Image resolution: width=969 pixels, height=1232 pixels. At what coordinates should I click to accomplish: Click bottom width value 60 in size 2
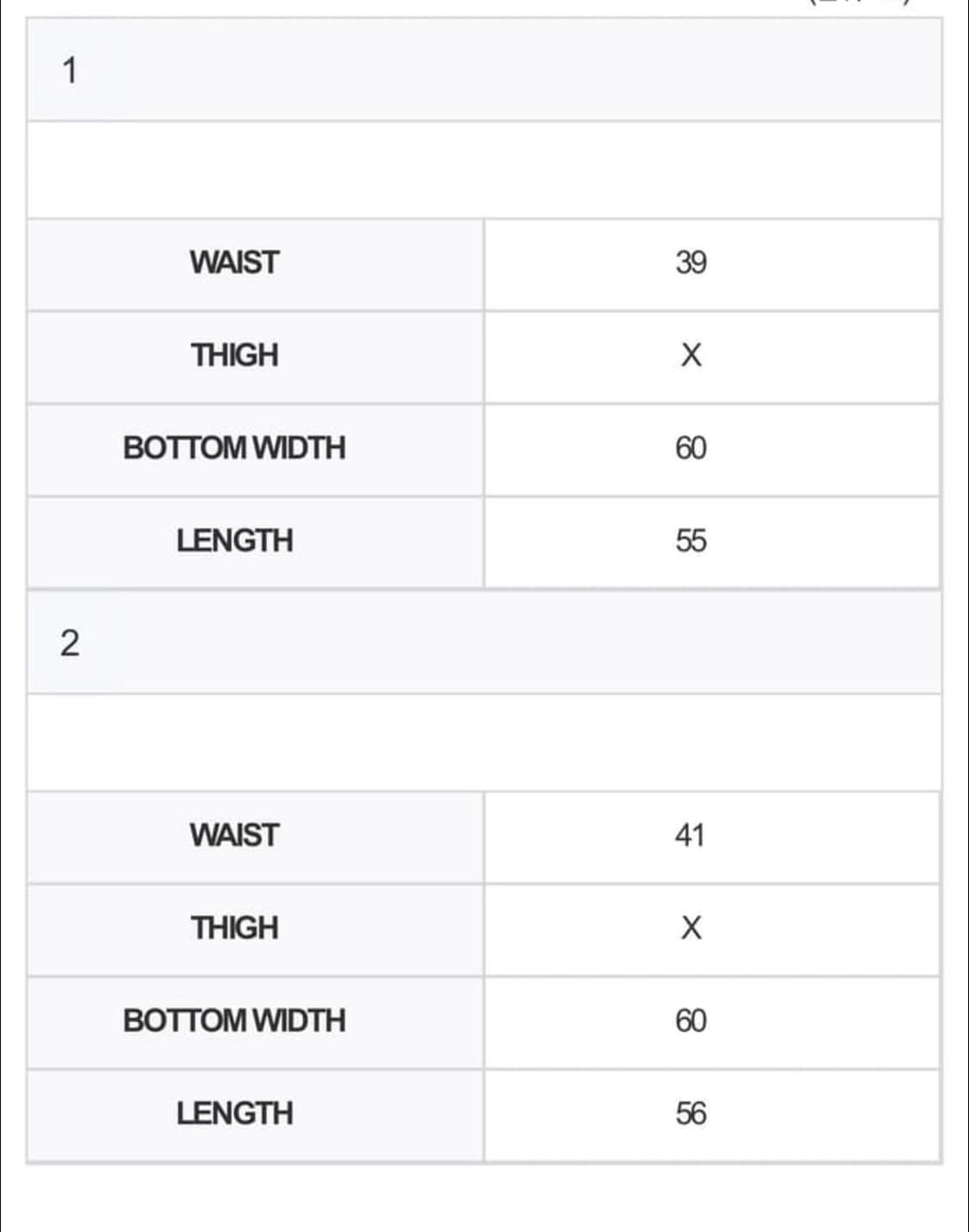[x=691, y=1021]
